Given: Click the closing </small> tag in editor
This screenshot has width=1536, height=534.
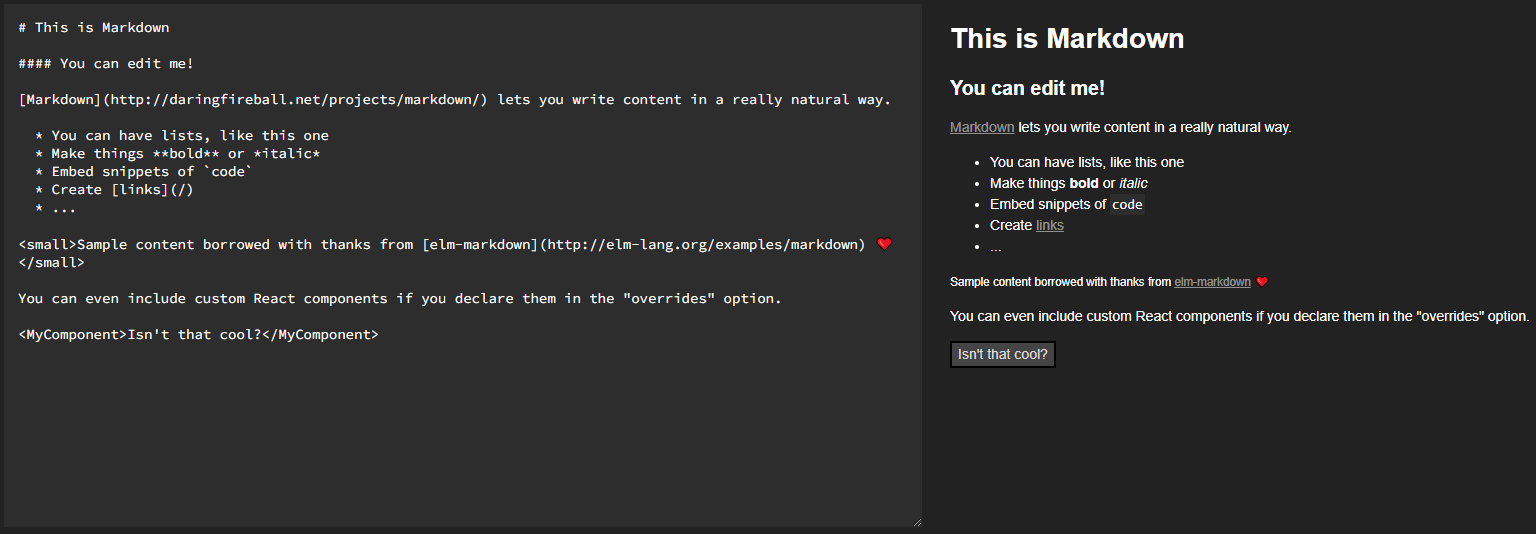Looking at the screenshot, I should [x=51, y=262].
